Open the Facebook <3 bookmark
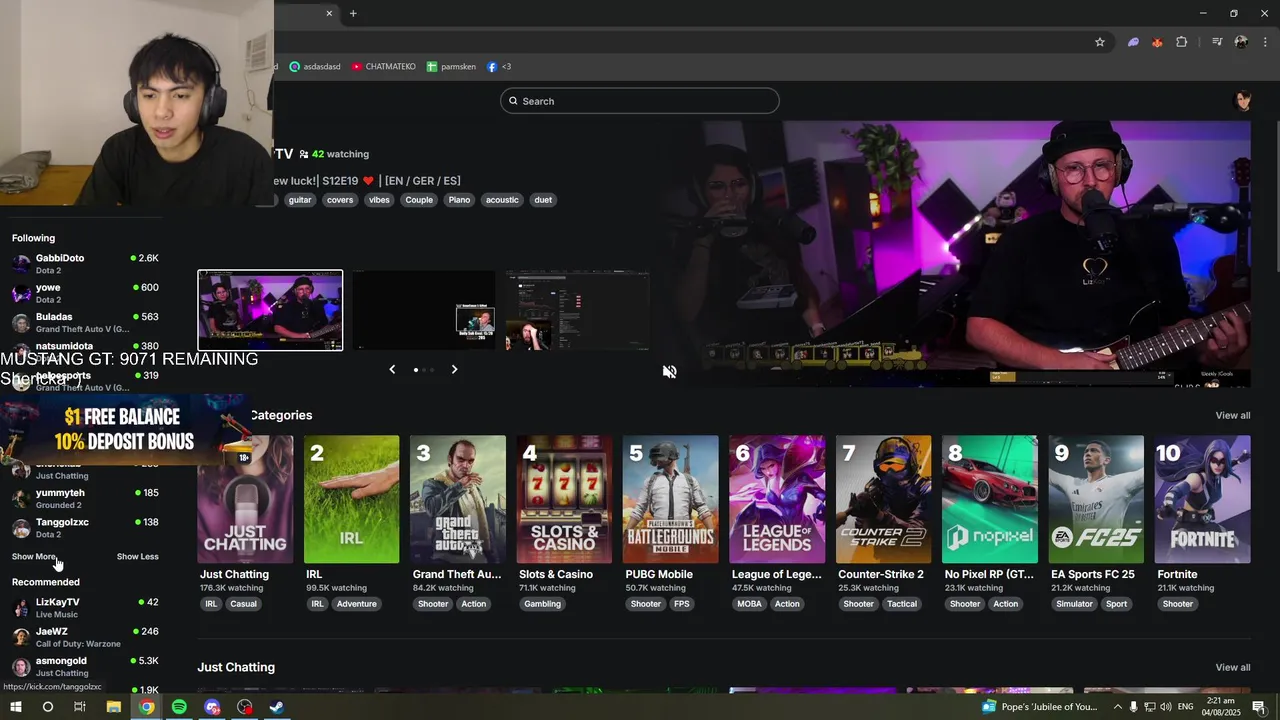Viewport: 1280px width, 720px height. point(499,66)
